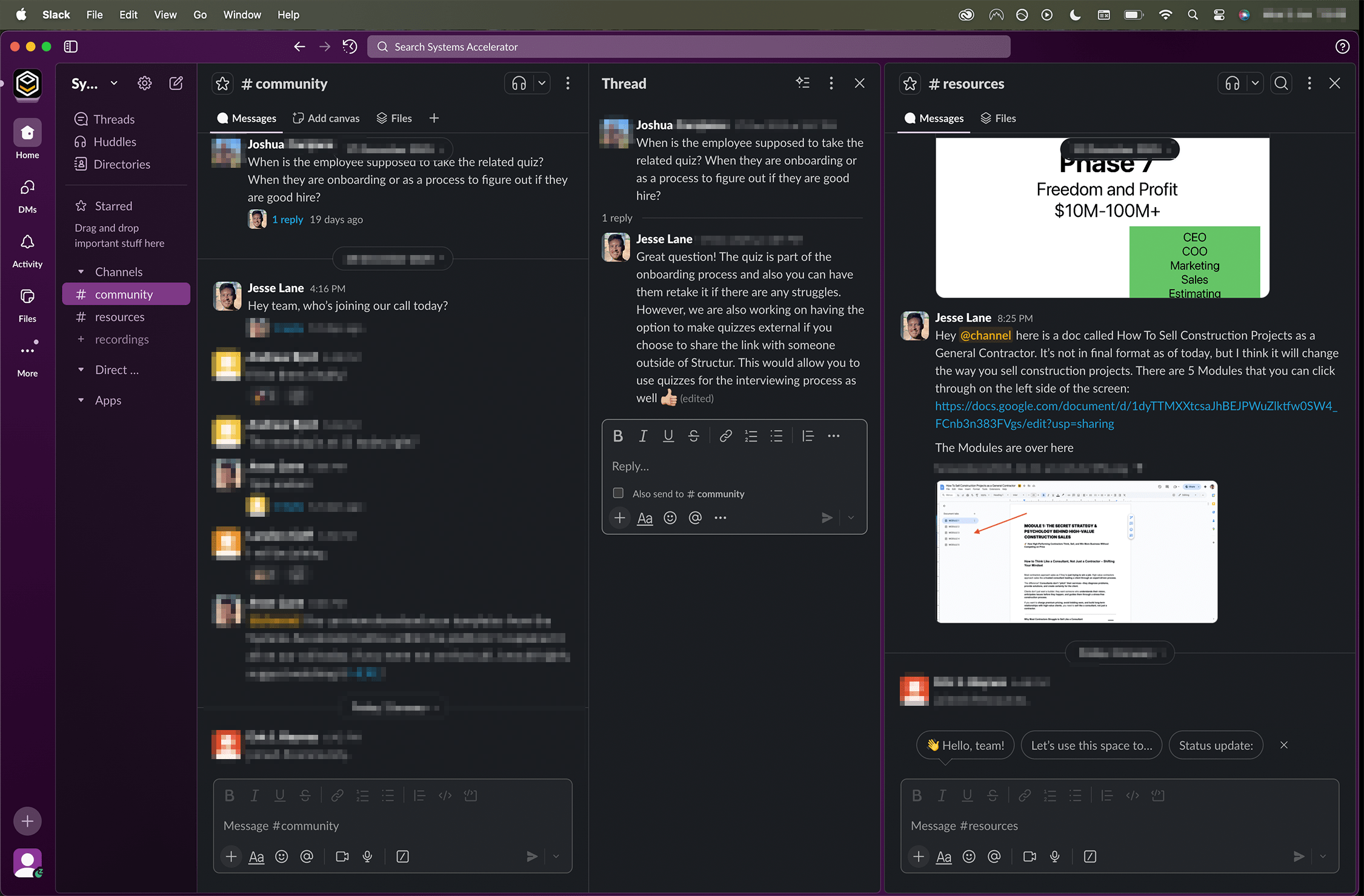Check 'Also send to #community' box
Screen dimensions: 1364x896
pyautogui.click(x=618, y=493)
